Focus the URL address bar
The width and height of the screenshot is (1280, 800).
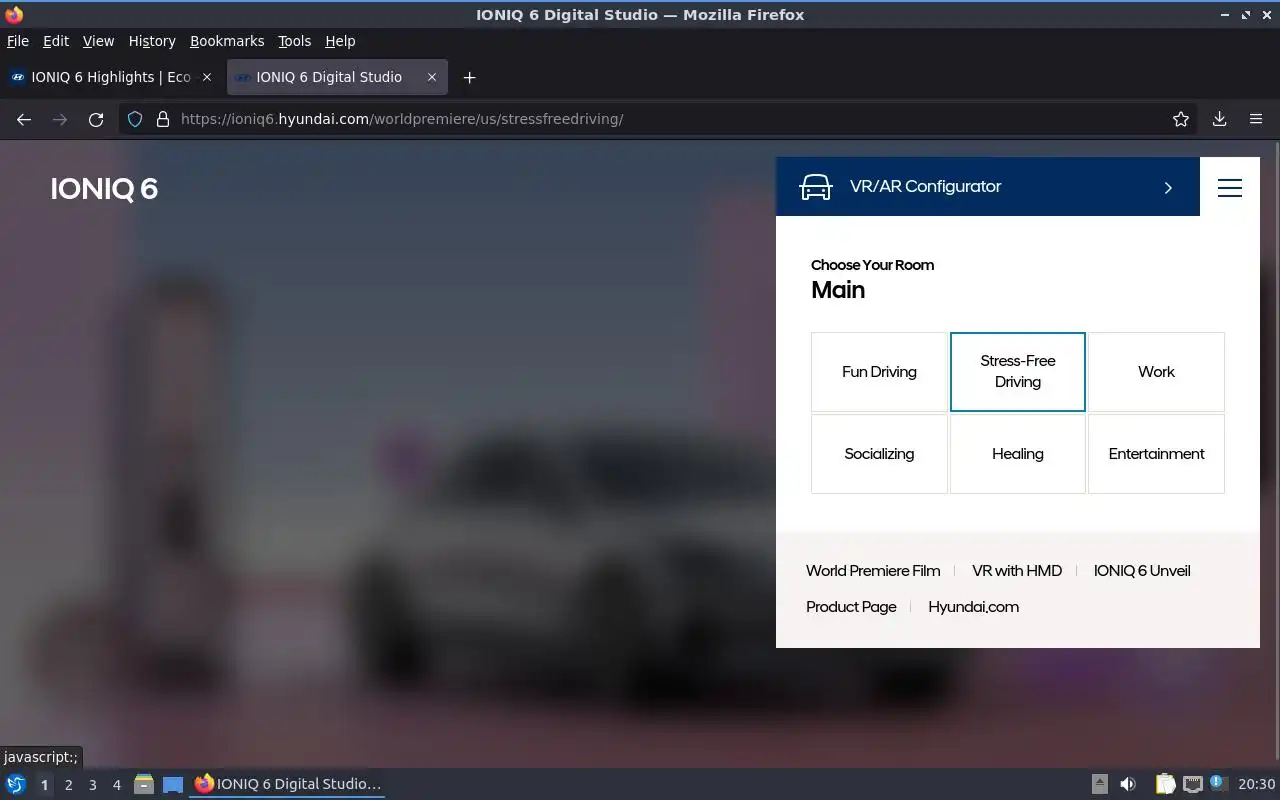coord(660,119)
